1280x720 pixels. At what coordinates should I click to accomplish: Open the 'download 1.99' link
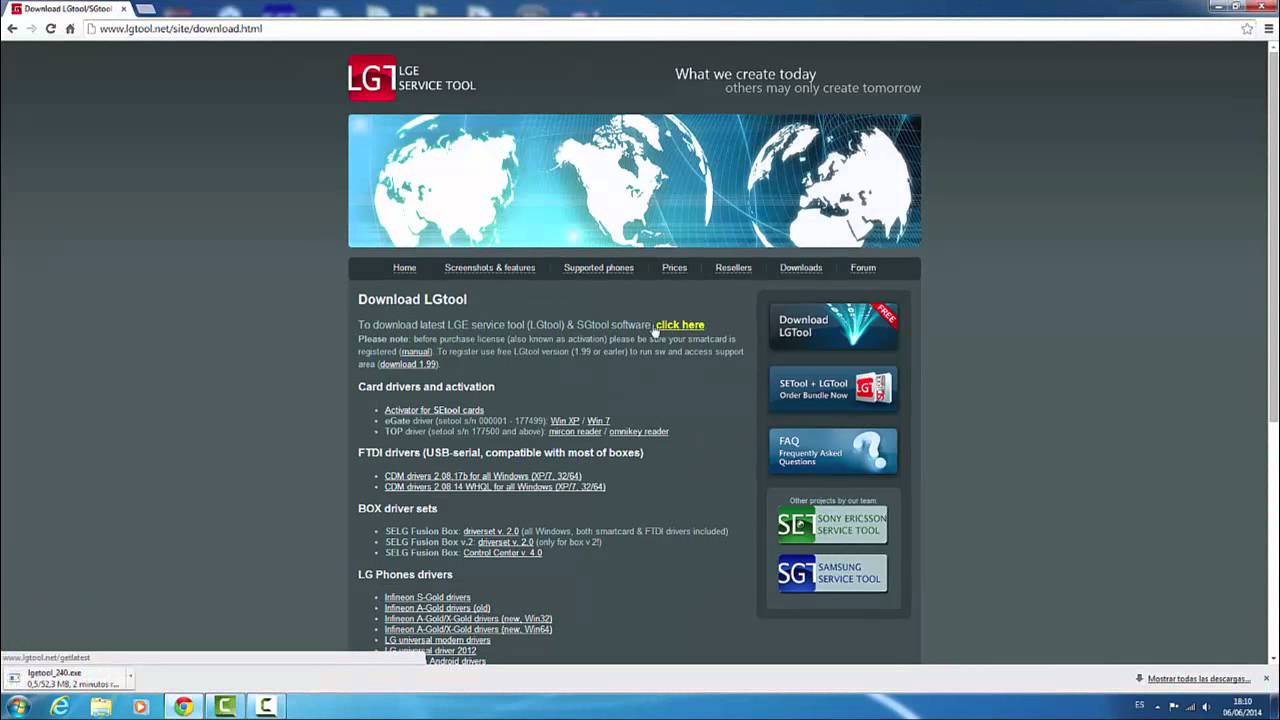coord(407,364)
